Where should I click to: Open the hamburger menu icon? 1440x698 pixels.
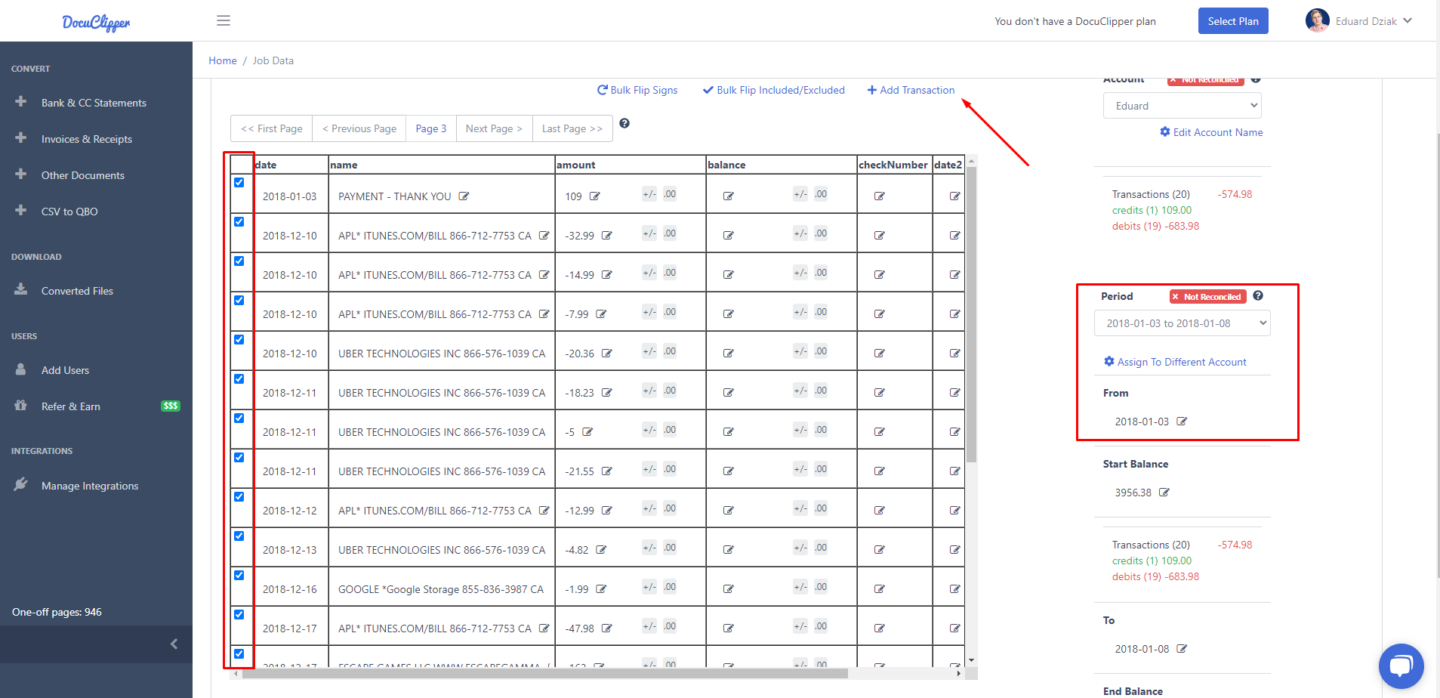(x=223, y=21)
